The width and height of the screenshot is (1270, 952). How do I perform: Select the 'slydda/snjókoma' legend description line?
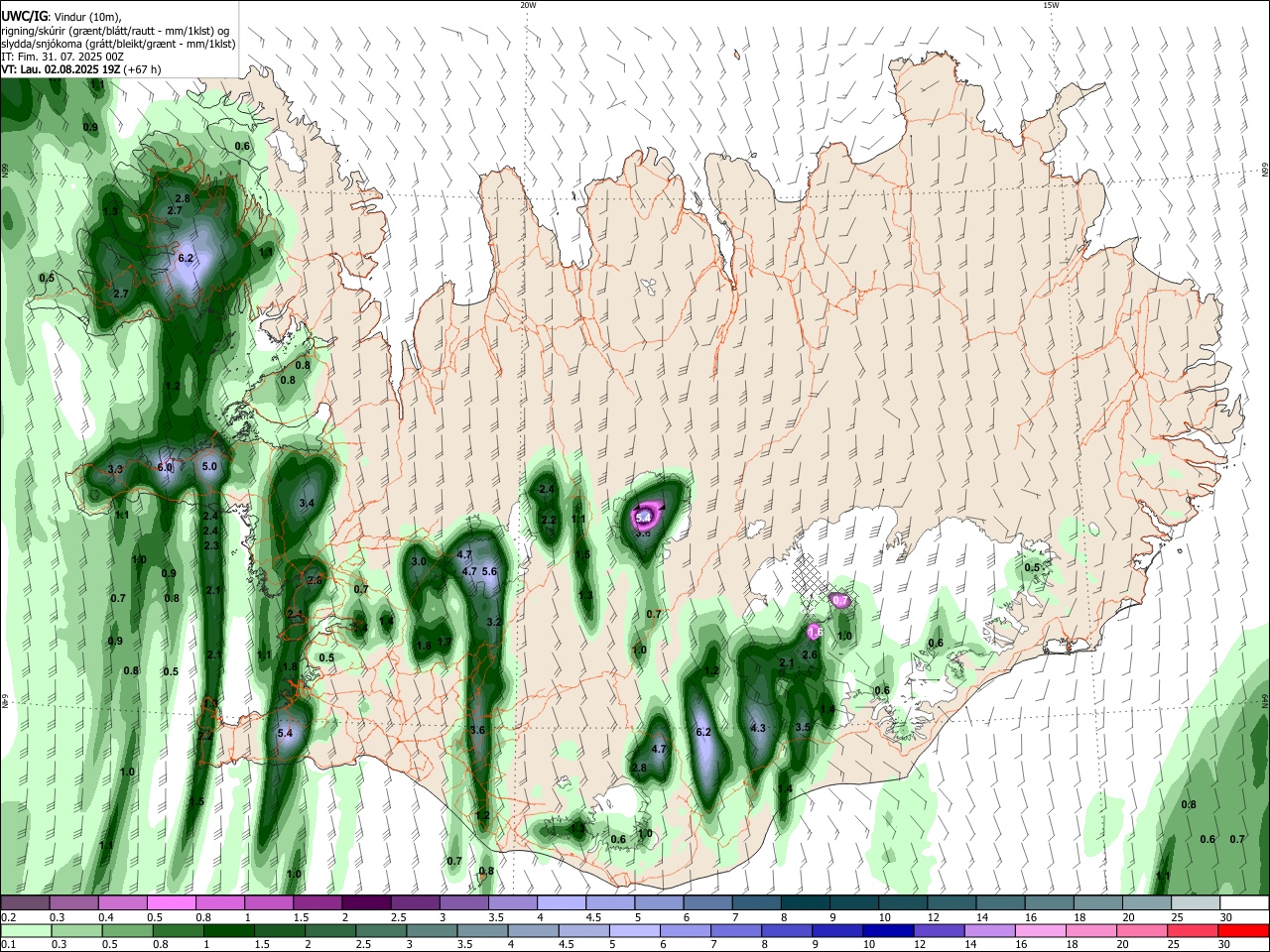[x=118, y=44]
